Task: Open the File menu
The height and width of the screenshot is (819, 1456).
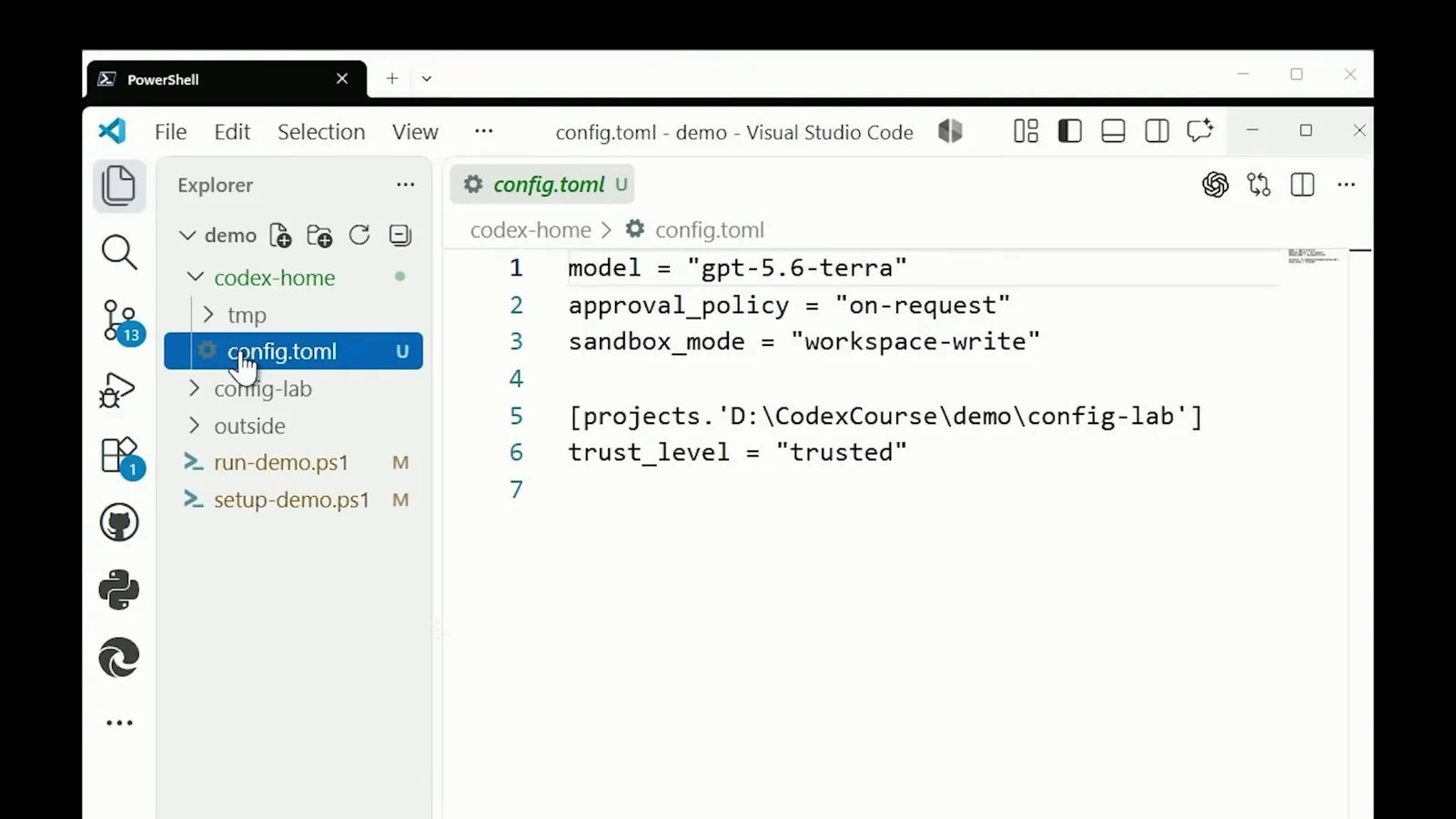Action: (170, 132)
